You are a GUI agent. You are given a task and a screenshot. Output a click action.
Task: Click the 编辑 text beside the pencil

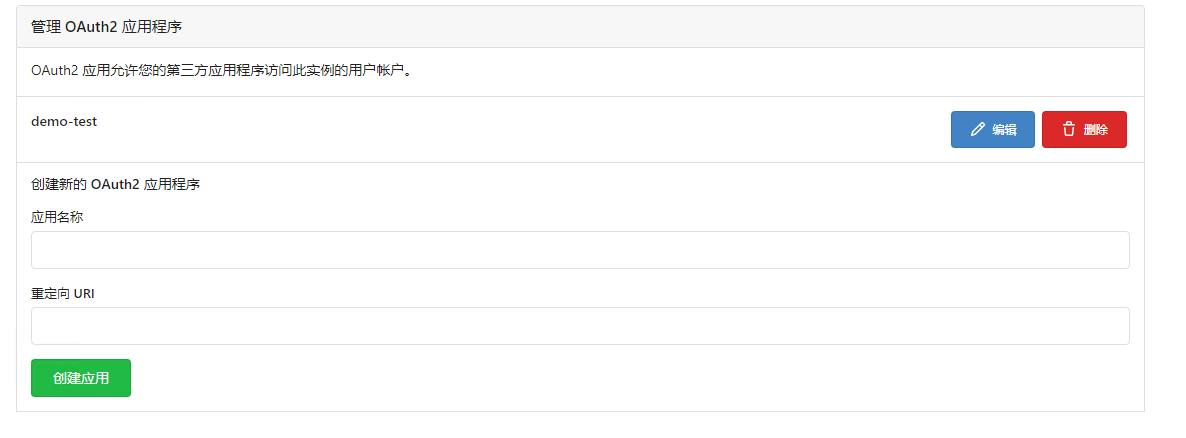point(1004,130)
